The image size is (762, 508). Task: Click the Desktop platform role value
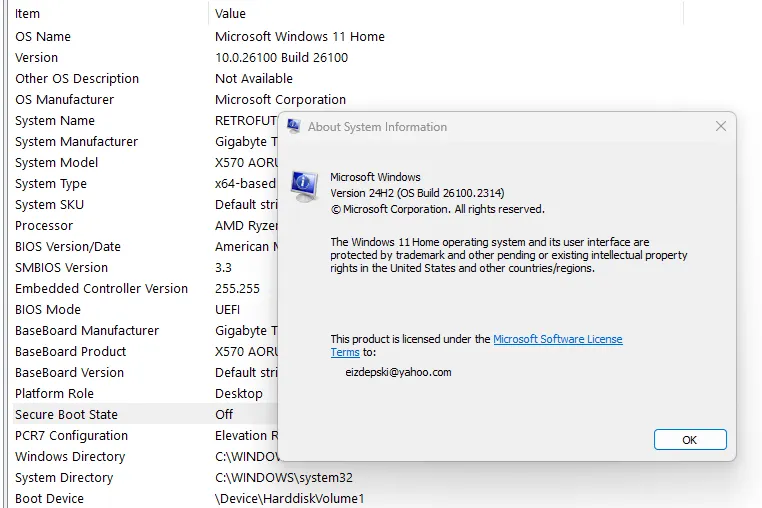pos(239,393)
